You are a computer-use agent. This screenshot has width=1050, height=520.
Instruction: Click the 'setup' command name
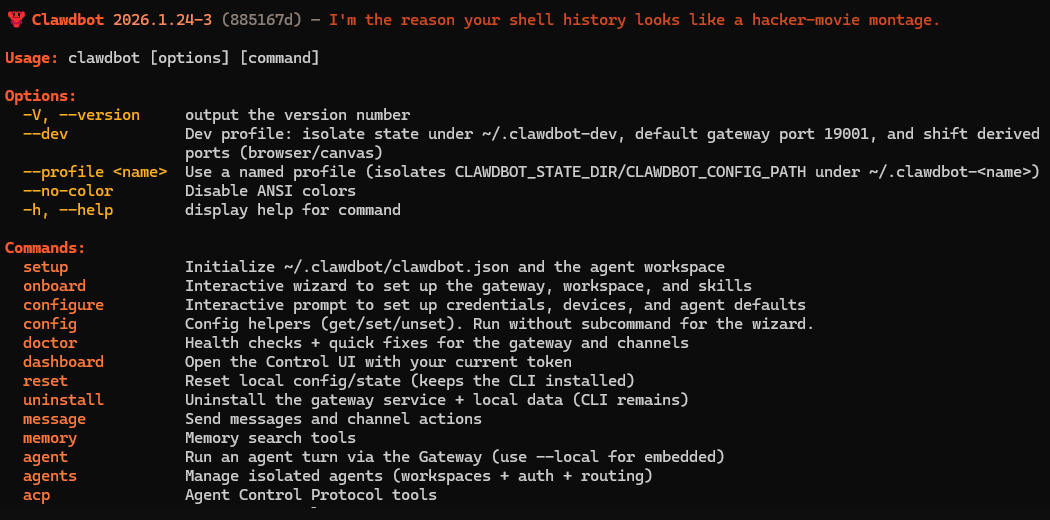pos(46,268)
